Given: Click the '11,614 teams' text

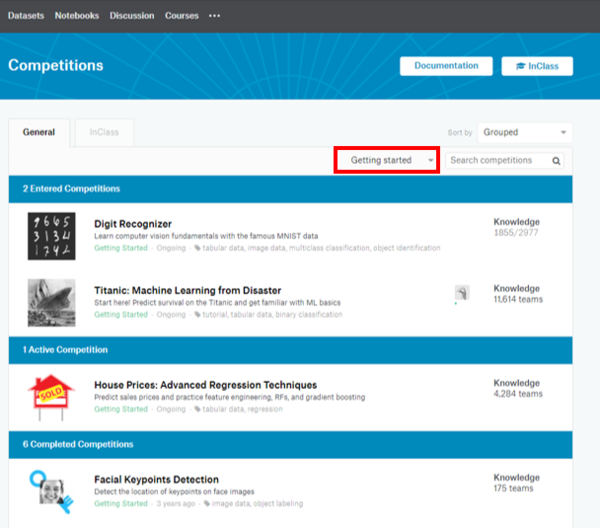Looking at the screenshot, I should pyautogui.click(x=518, y=299).
